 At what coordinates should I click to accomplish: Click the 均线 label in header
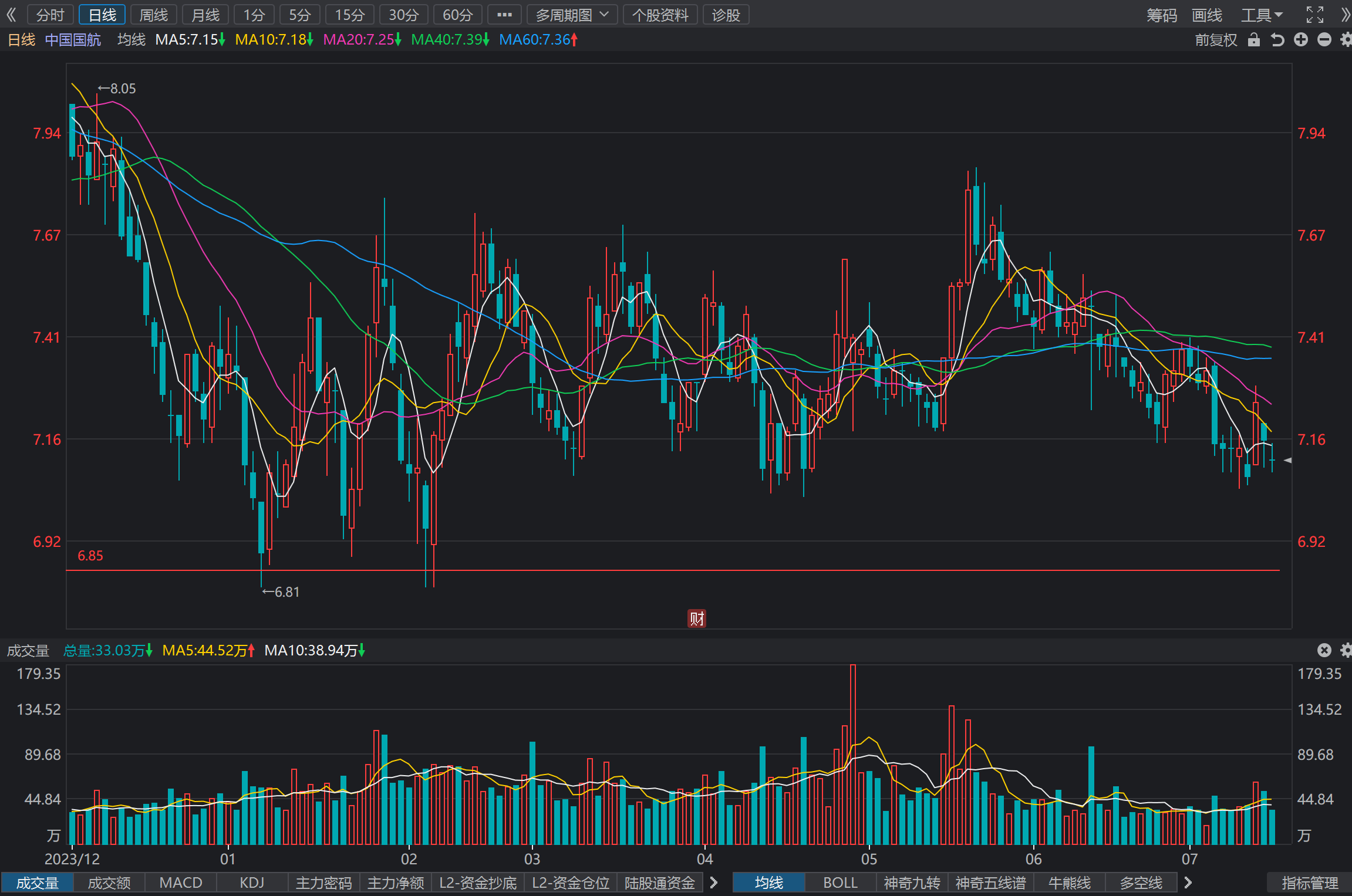point(132,39)
